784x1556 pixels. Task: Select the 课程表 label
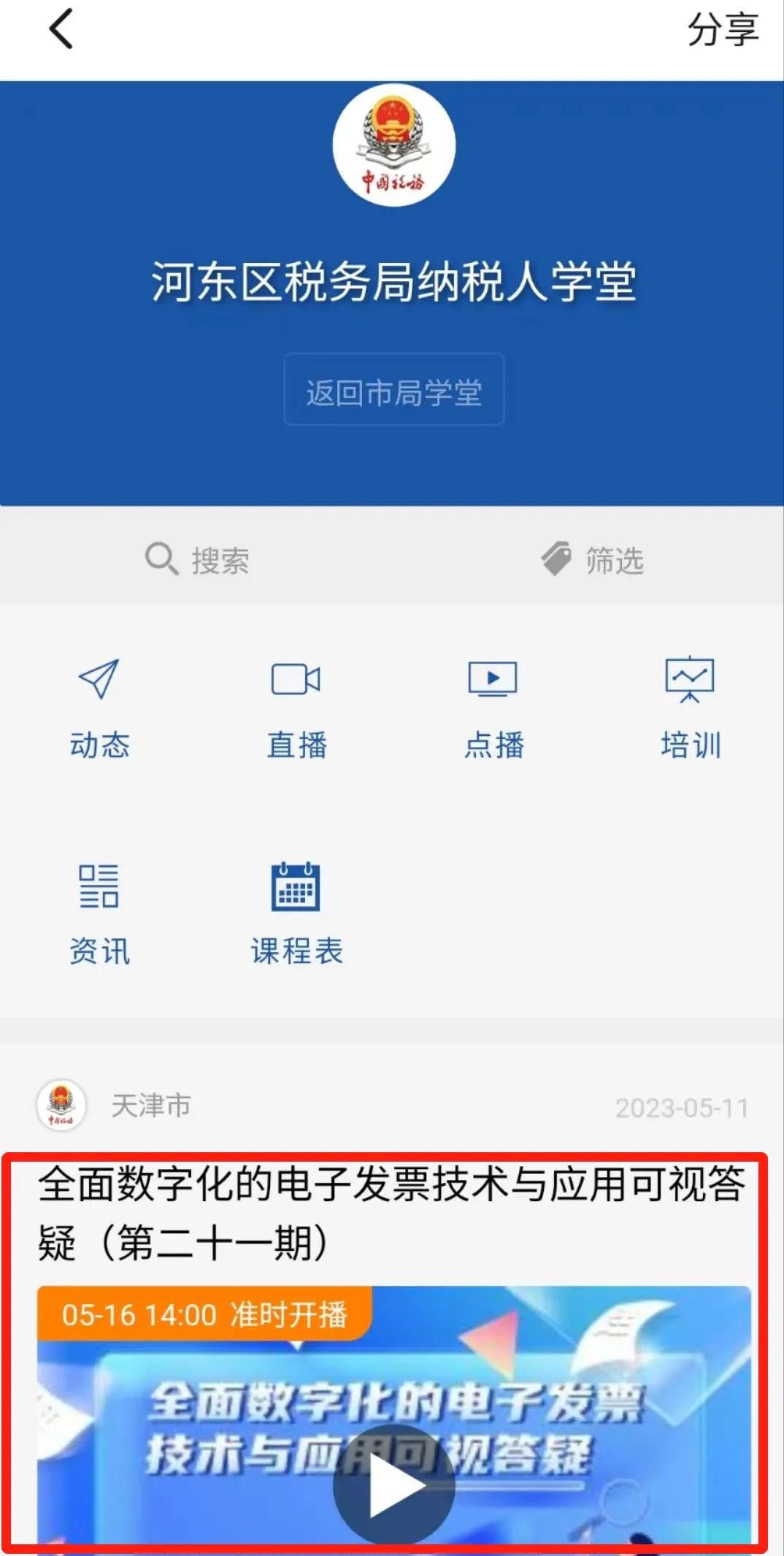click(296, 951)
